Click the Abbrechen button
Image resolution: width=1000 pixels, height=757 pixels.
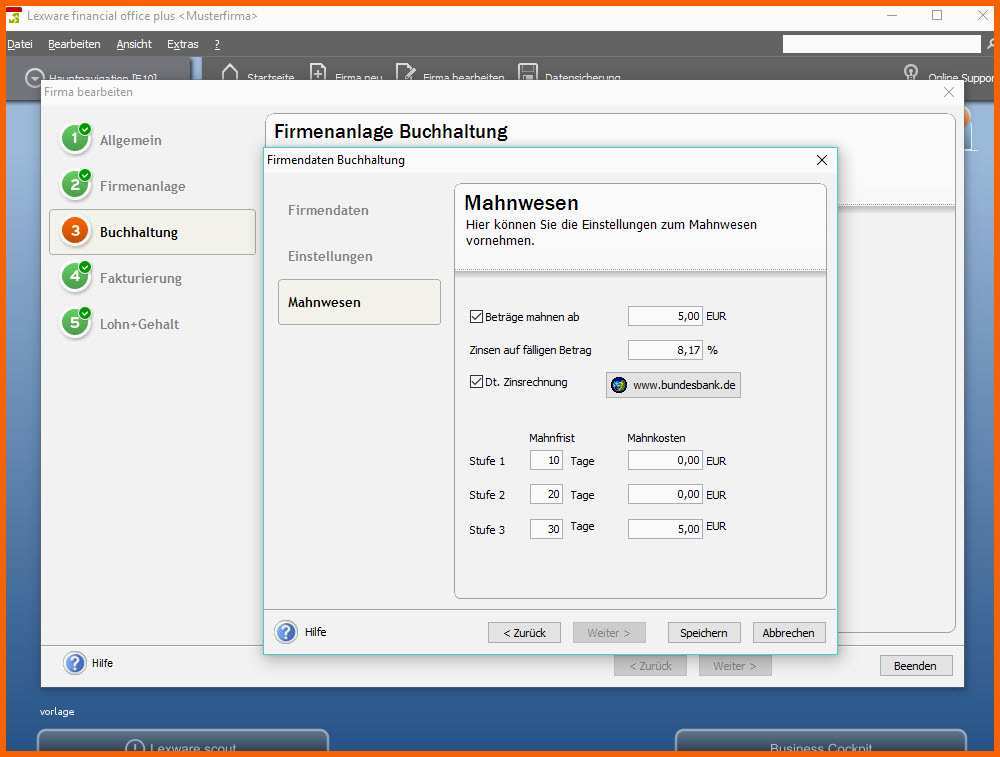tap(788, 633)
